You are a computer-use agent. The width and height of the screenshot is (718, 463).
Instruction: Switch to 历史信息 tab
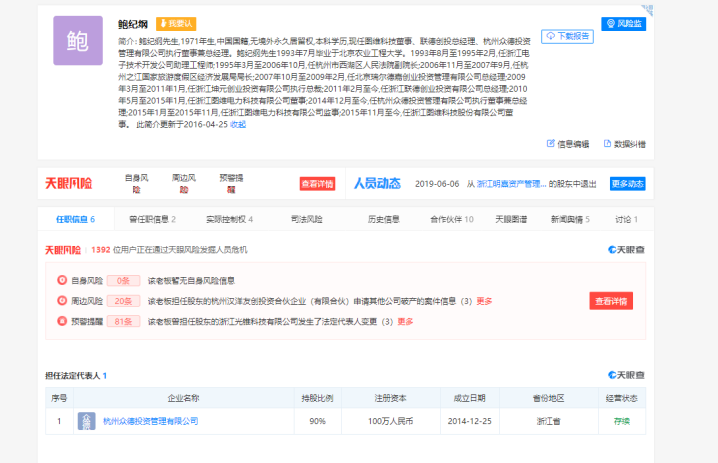coord(384,219)
